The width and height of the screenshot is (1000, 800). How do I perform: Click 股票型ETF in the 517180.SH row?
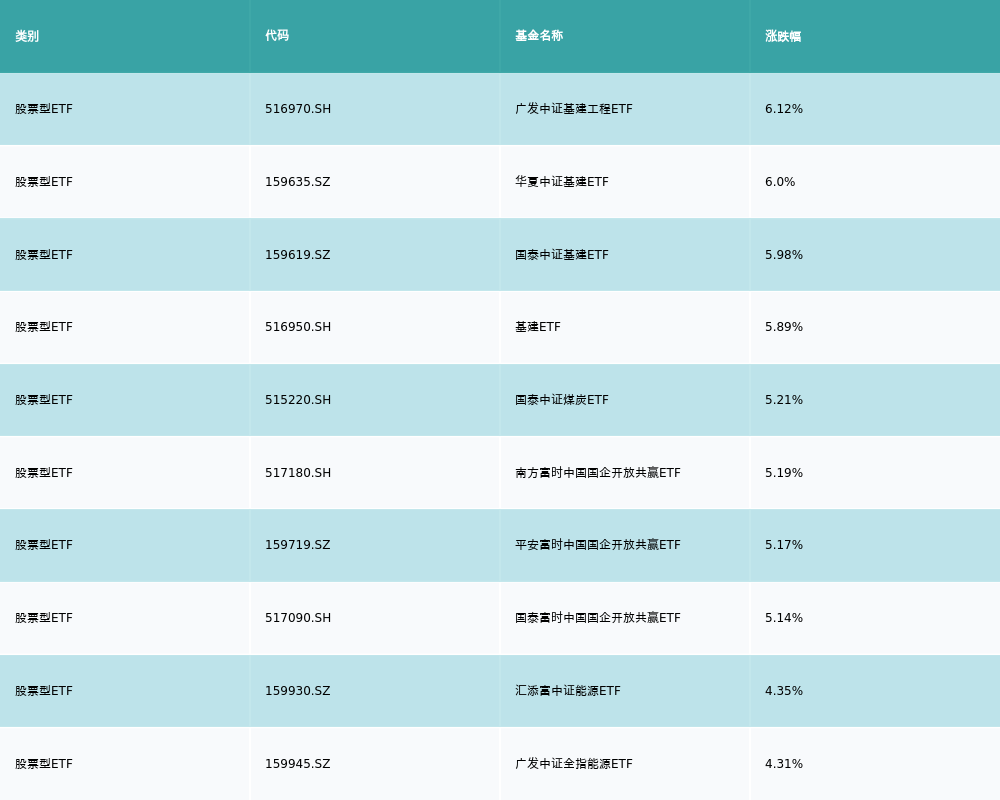[44, 473]
